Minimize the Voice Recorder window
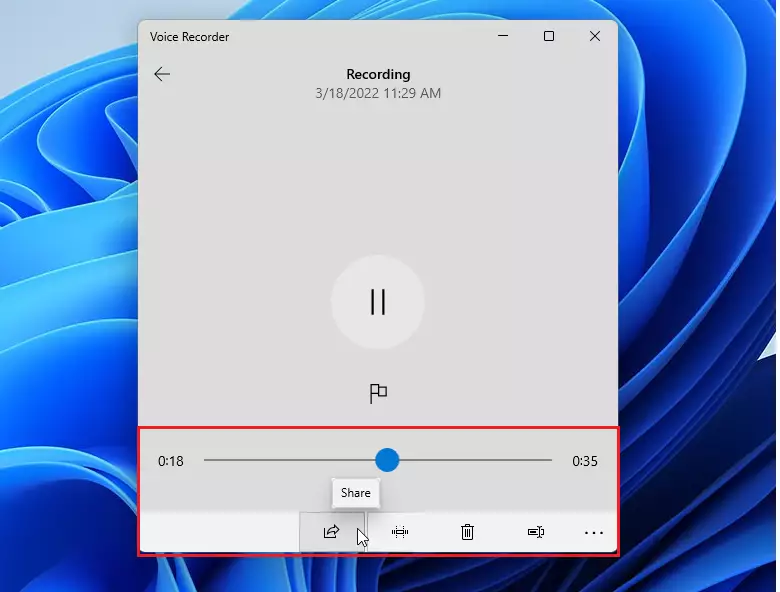The width and height of the screenshot is (780, 592). pyautogui.click(x=503, y=36)
